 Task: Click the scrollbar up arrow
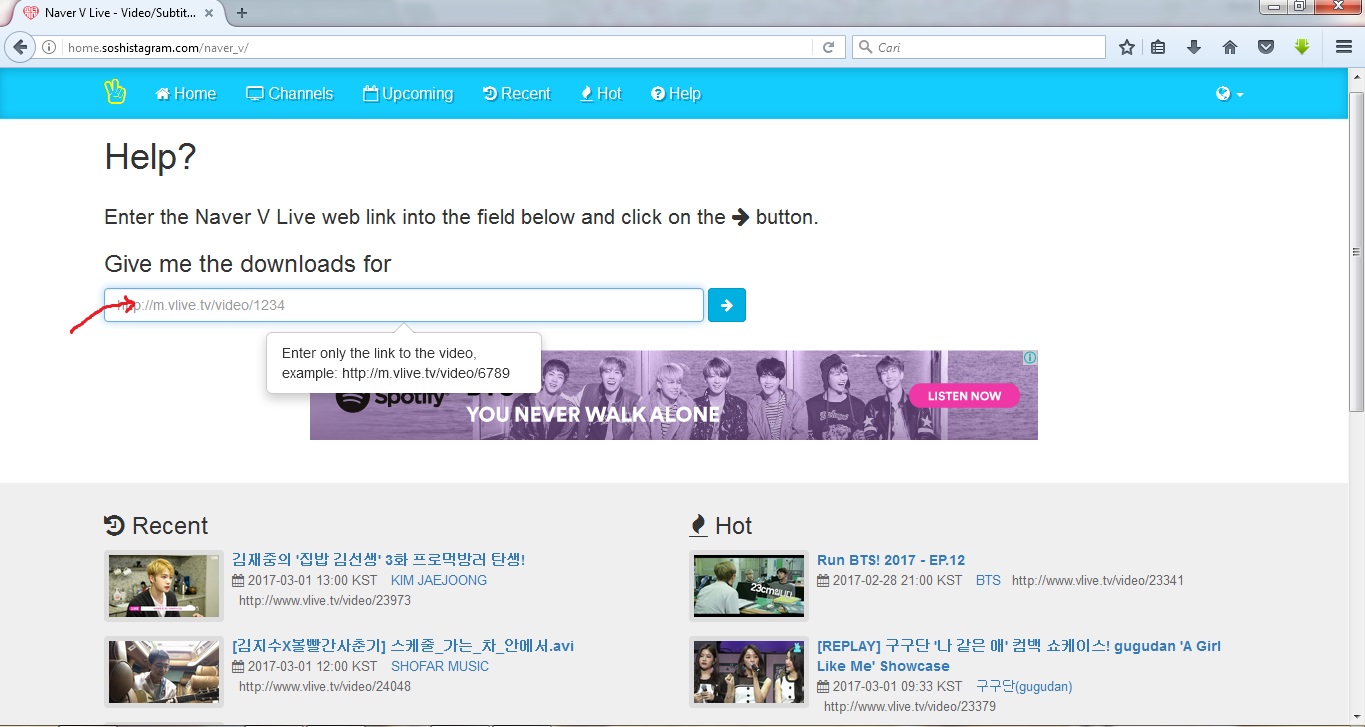1356,77
